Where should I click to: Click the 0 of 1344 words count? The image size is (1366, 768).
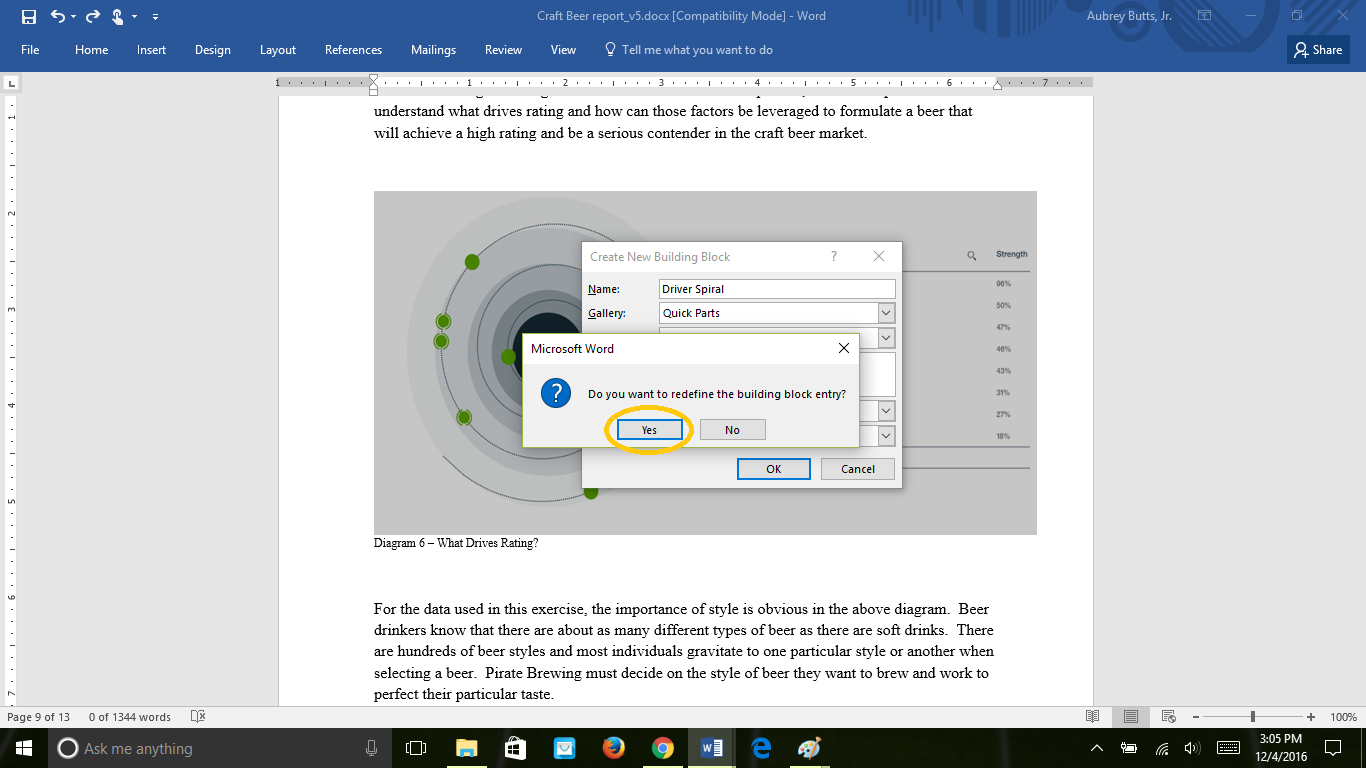tap(130, 717)
